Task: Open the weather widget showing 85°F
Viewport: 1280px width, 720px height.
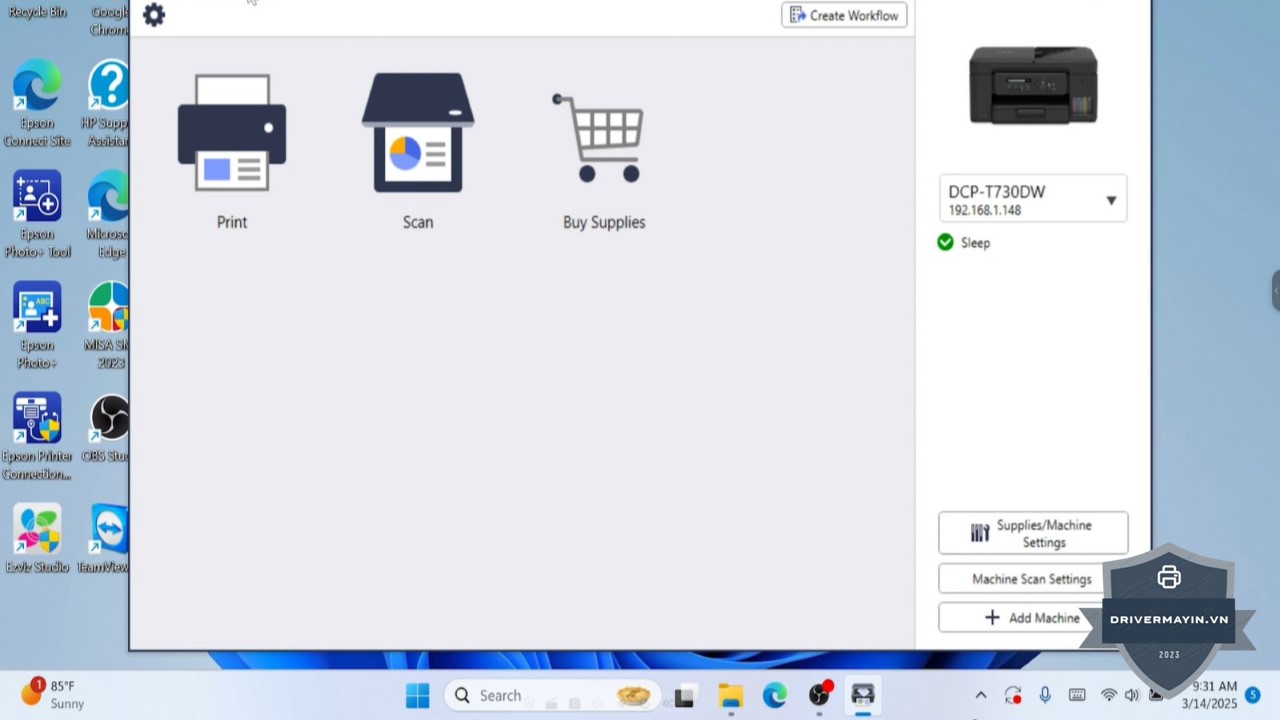Action: pyautogui.click(x=55, y=694)
